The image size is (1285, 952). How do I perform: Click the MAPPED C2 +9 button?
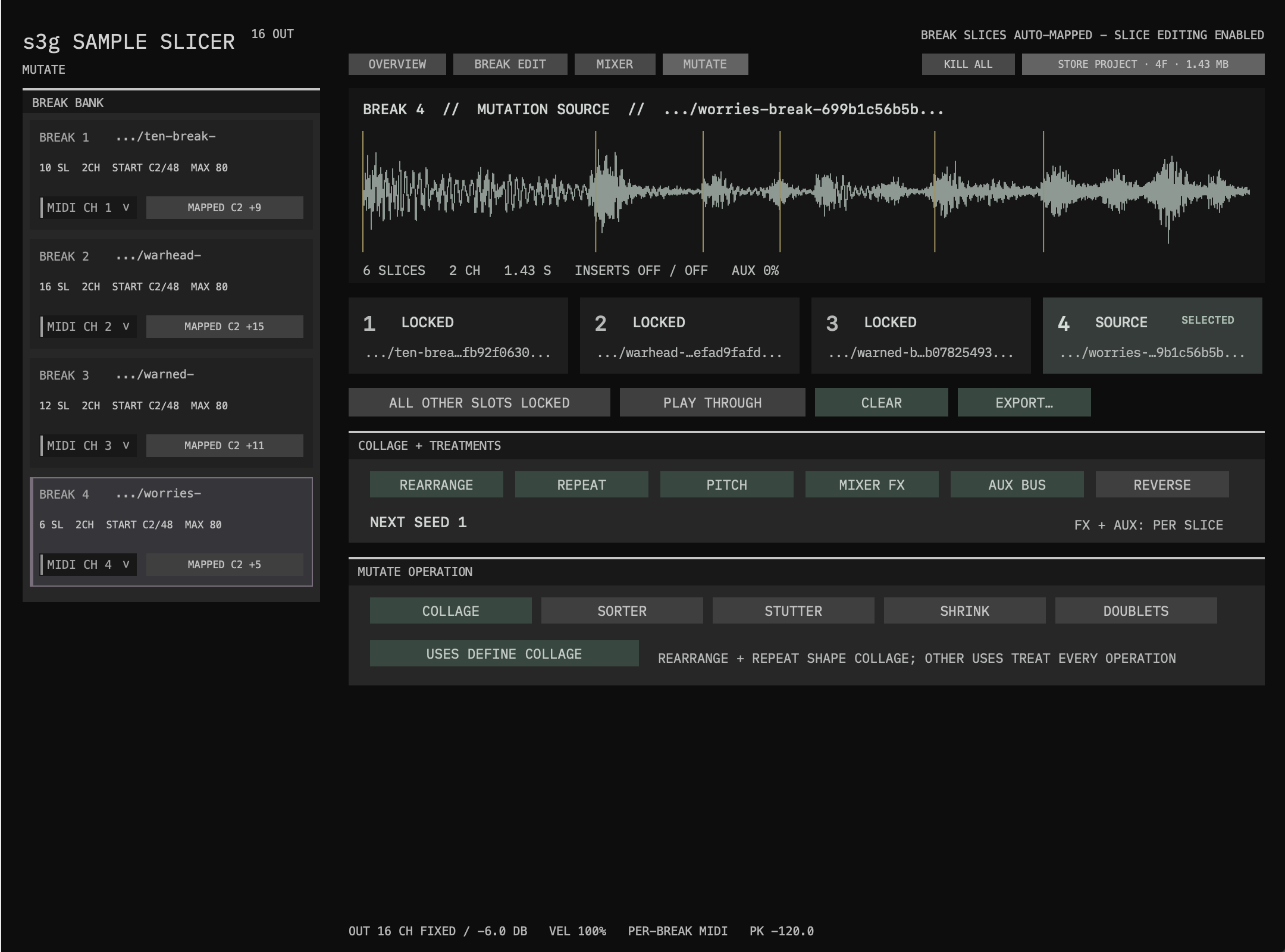pos(224,208)
